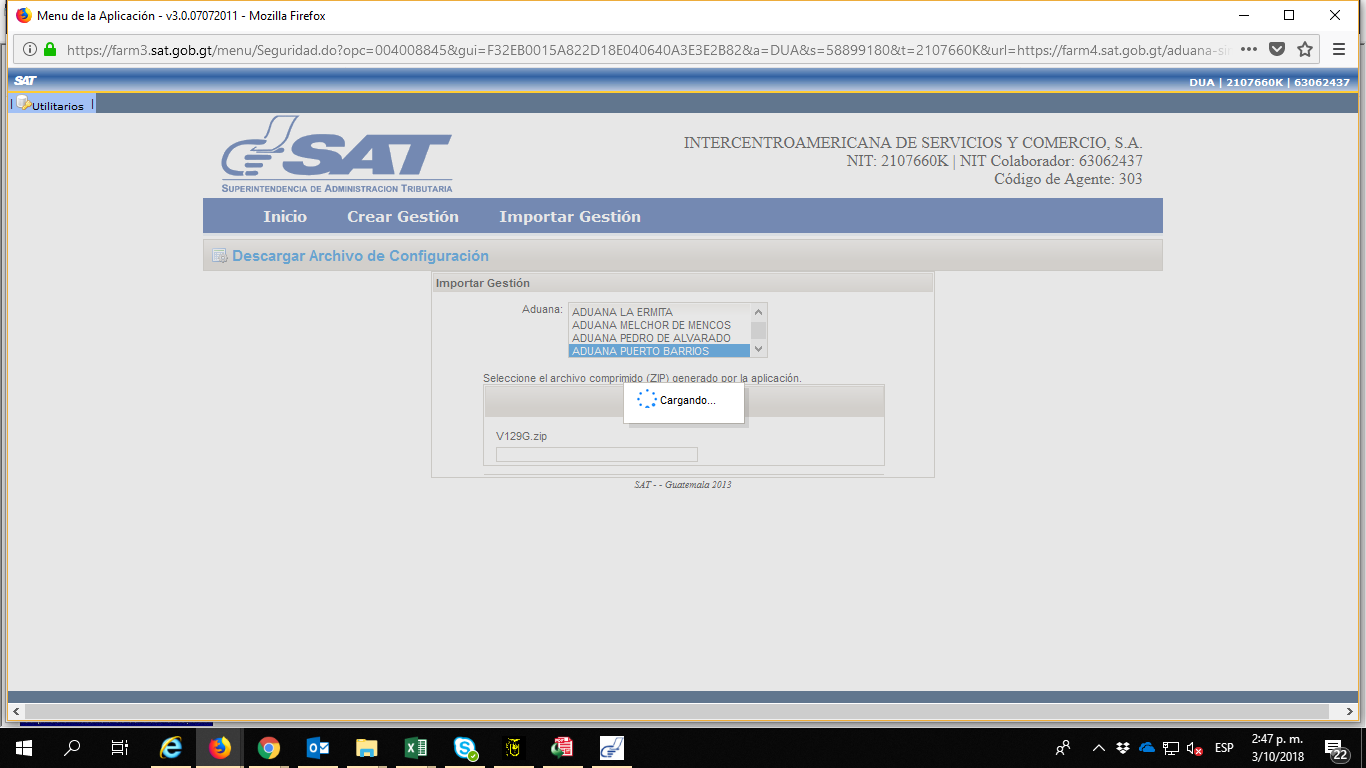1366x768 pixels.
Task: Open the Crear Gestión tab
Action: coord(402,217)
